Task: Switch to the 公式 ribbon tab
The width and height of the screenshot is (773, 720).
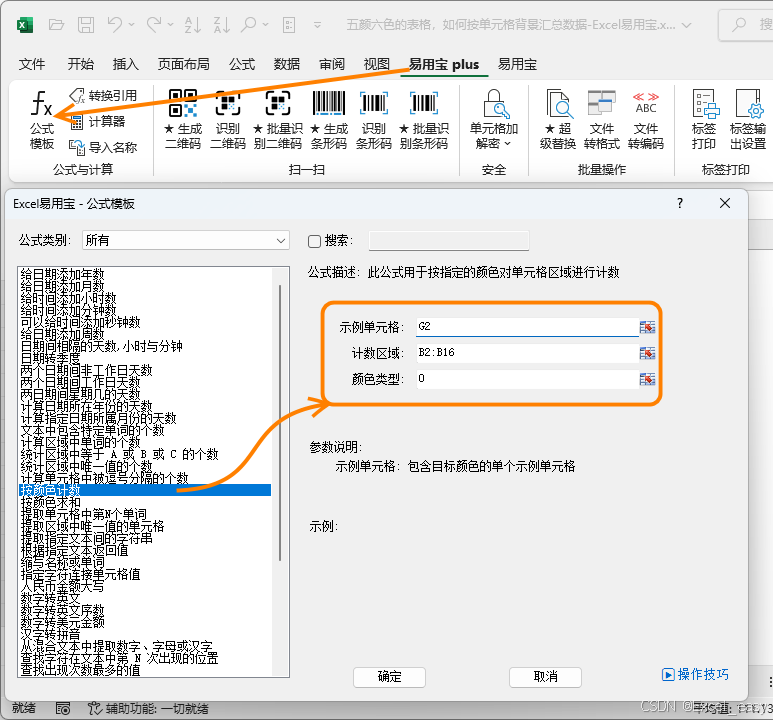Action: [x=242, y=65]
